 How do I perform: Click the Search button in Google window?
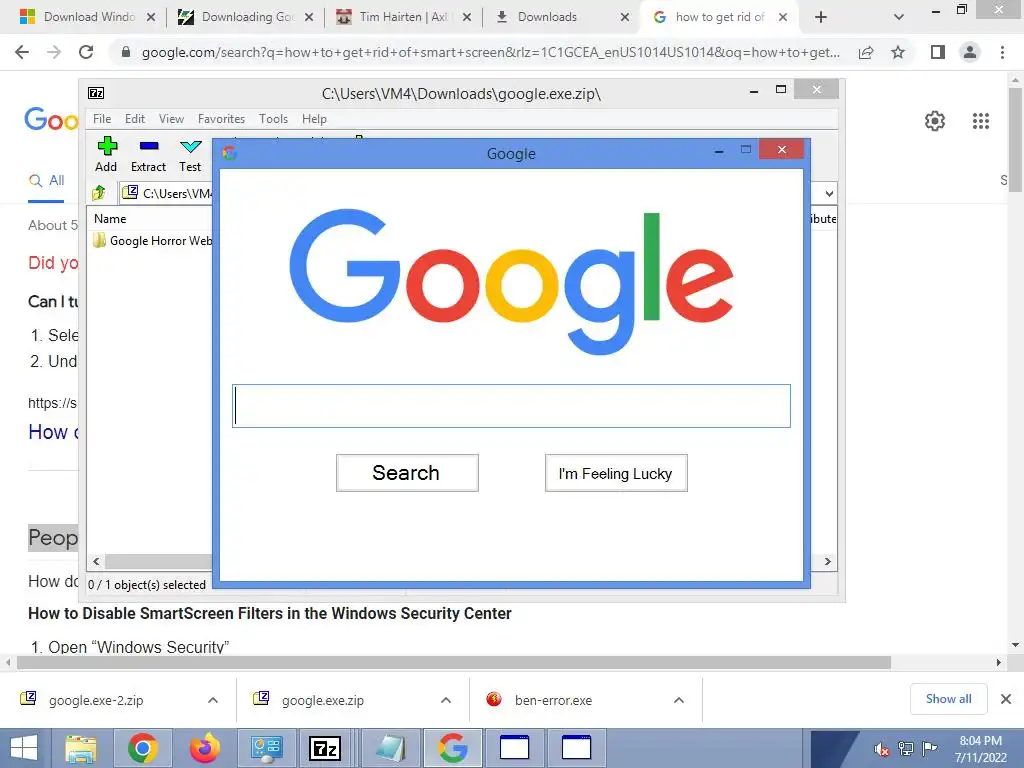tap(407, 473)
